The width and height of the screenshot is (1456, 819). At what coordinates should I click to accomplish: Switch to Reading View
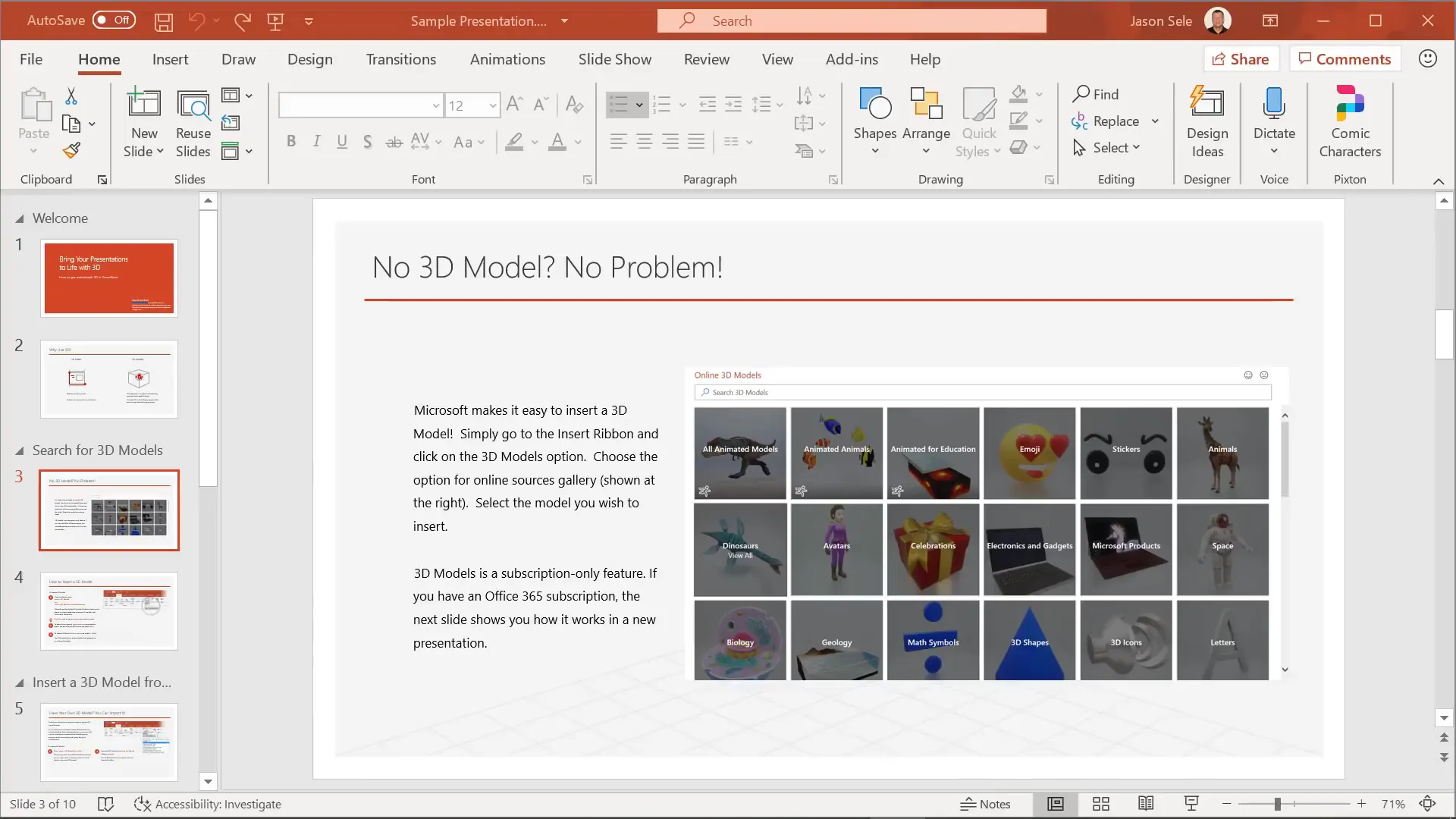coord(1146,804)
